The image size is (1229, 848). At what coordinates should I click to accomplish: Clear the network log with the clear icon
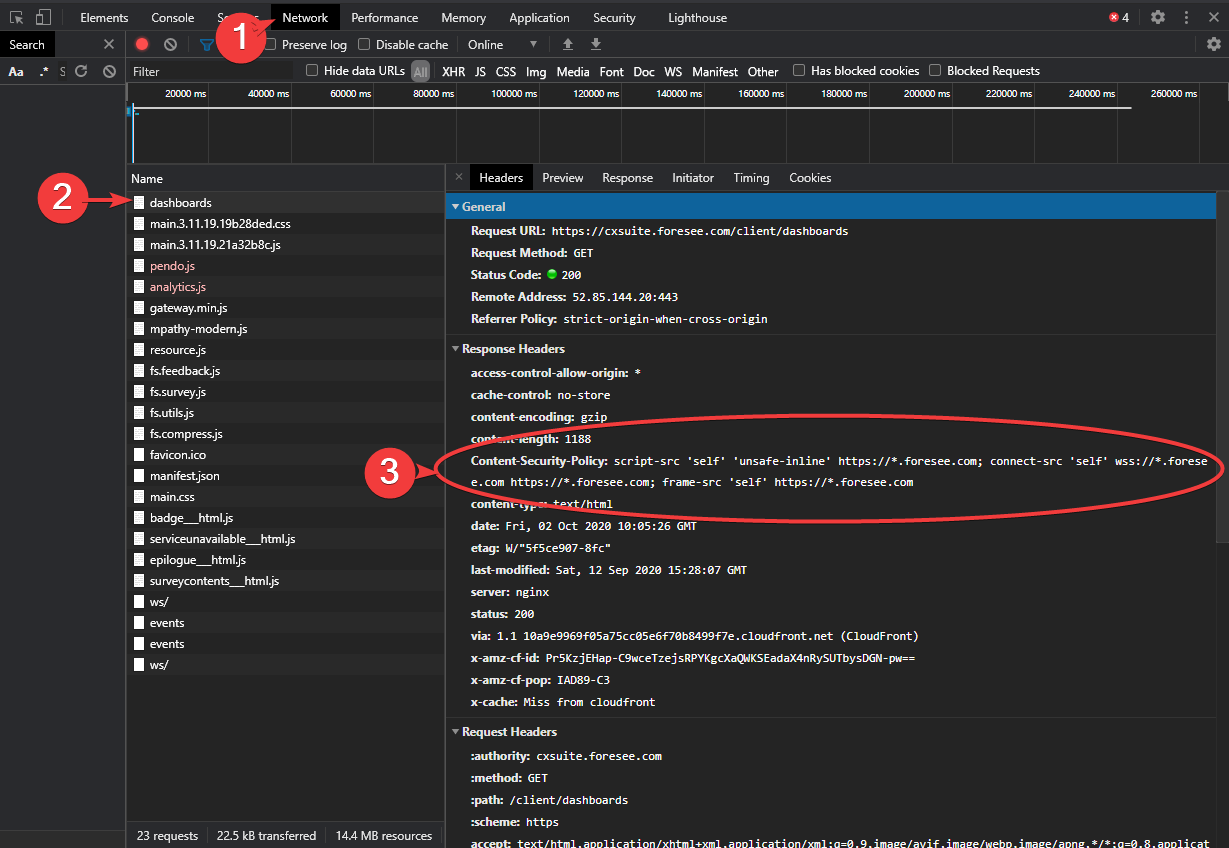click(171, 45)
